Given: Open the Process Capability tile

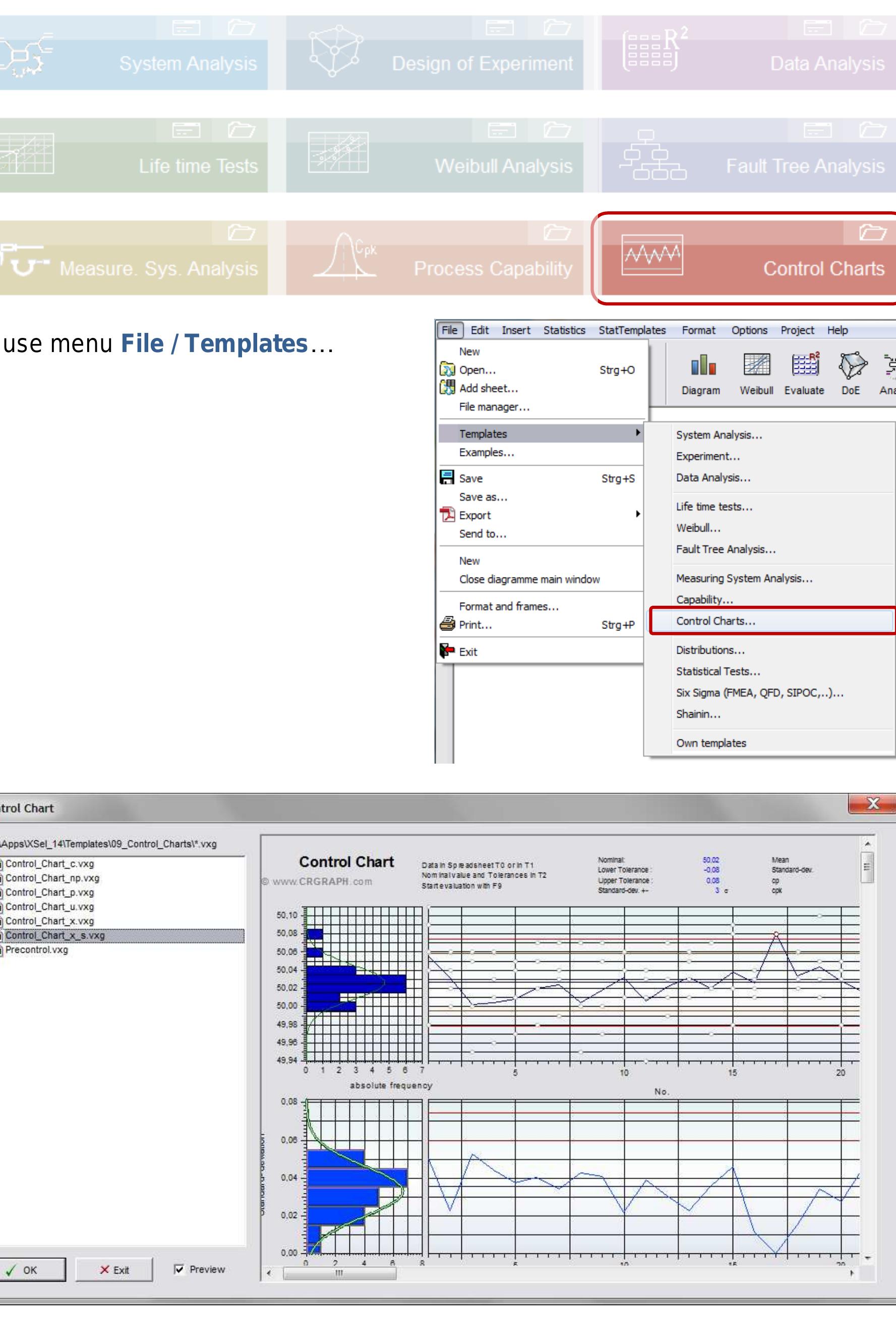Looking at the screenshot, I should coord(435,258).
